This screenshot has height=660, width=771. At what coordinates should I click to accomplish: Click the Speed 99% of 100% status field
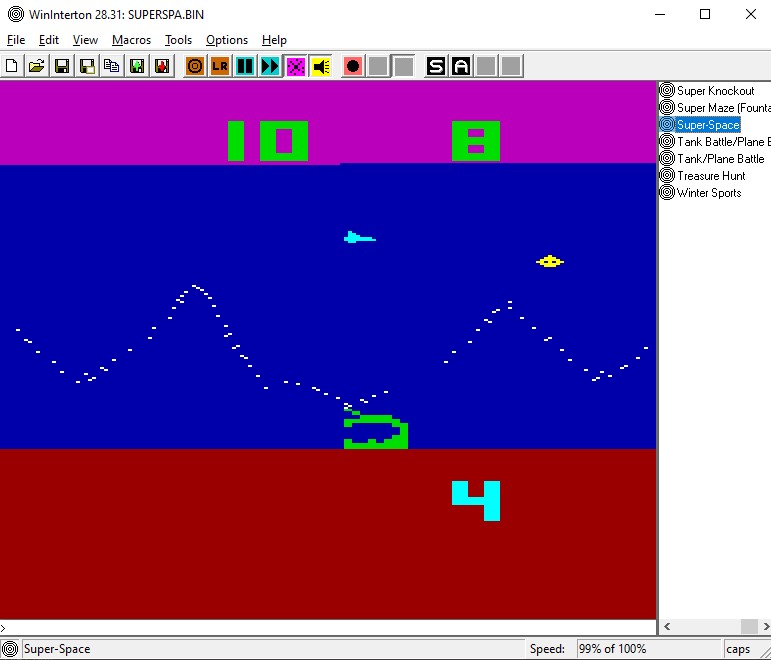click(648, 649)
